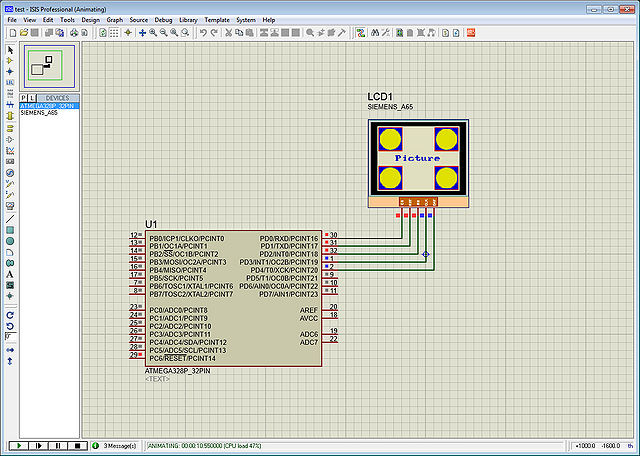
Task: Select the Buses Mode tool
Action: click(x=10, y=105)
